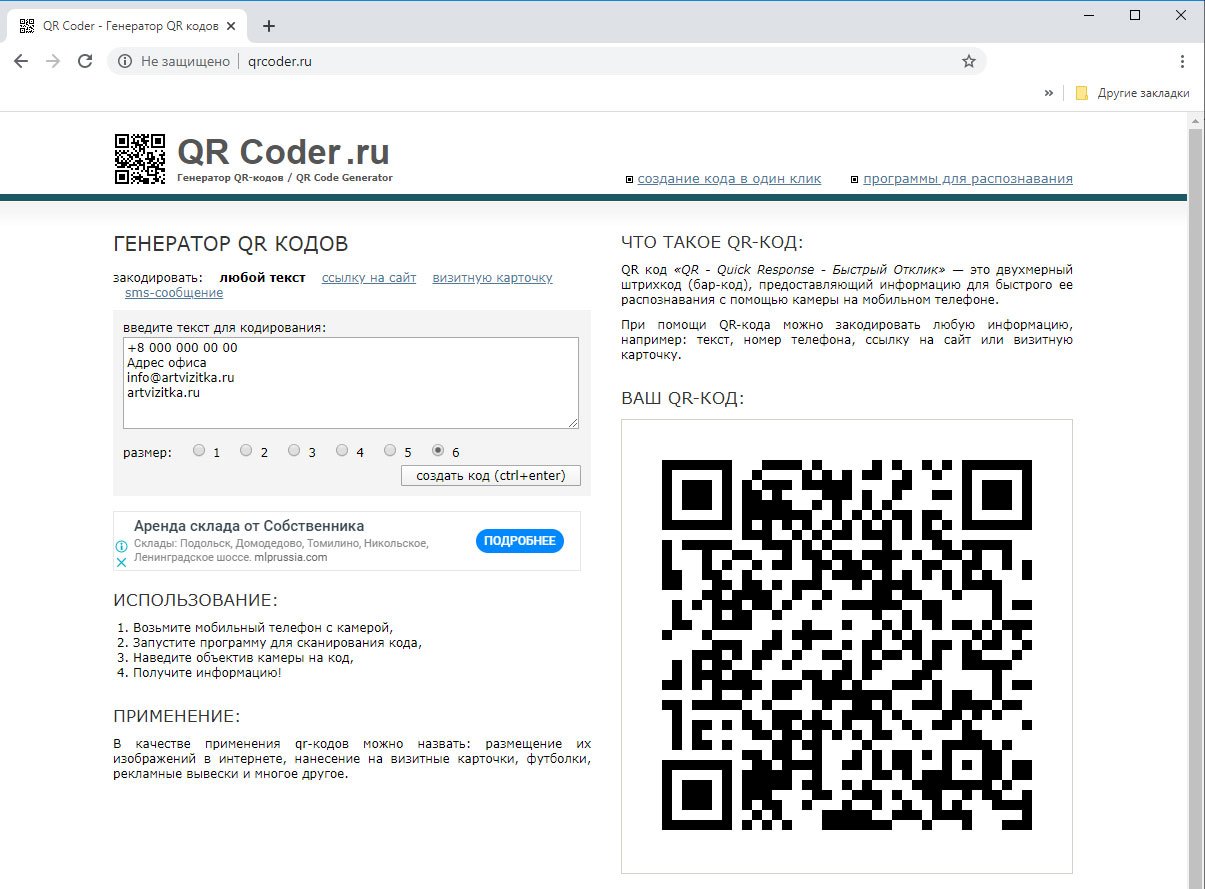Select size radio button 5
Screen dimensions: 1205x889
point(391,451)
